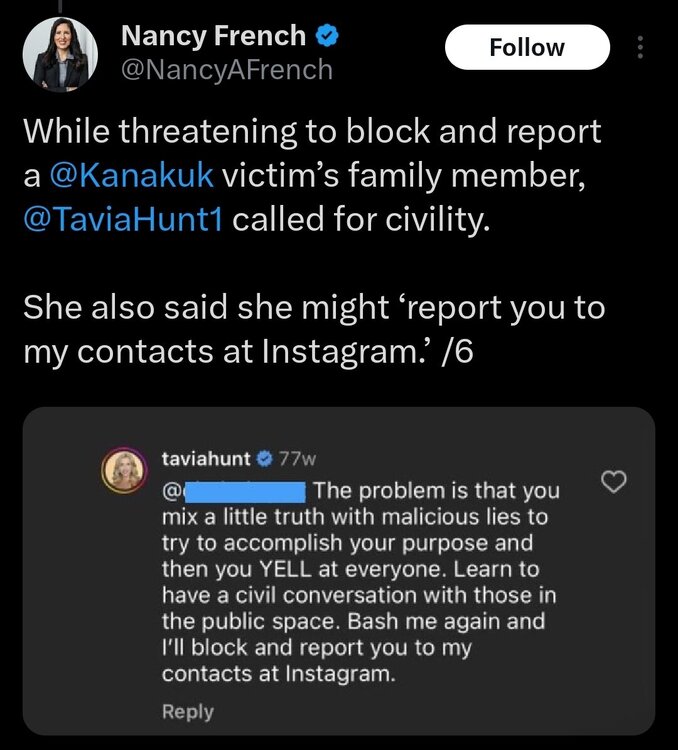Click the taviahunt username in the comment
678x750 pixels.
206,460
